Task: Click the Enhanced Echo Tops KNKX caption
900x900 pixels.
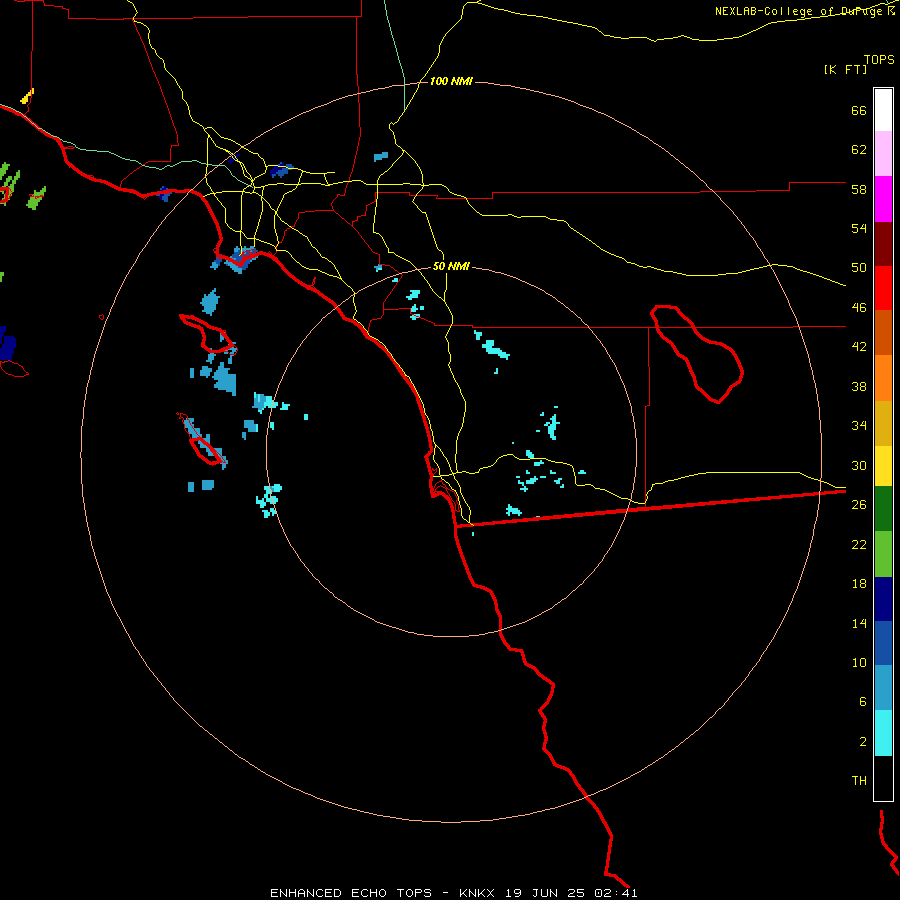Action: pos(453,893)
